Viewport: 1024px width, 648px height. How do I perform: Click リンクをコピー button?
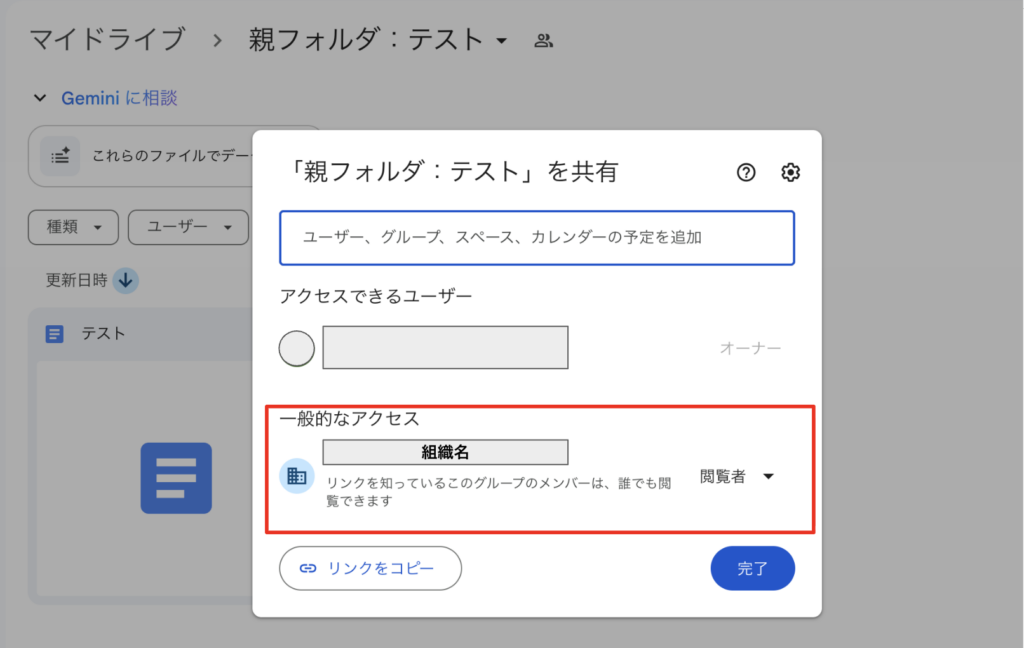point(370,568)
